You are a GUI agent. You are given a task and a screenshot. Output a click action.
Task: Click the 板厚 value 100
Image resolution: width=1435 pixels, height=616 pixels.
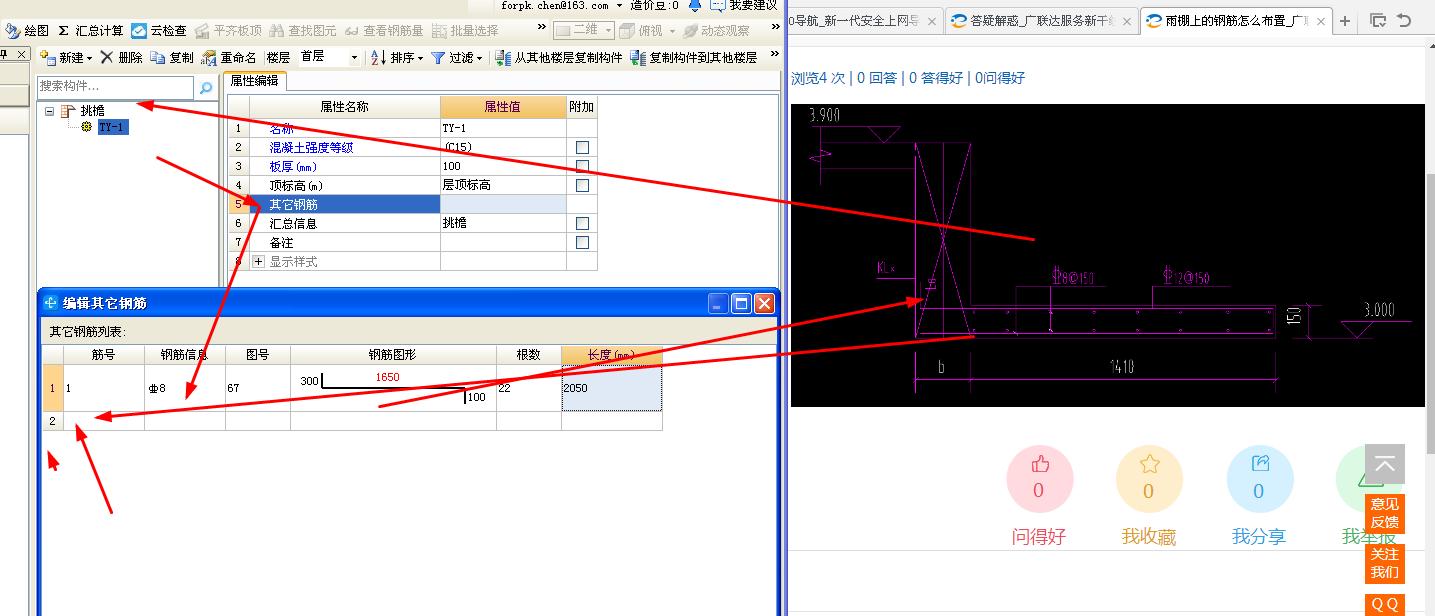click(503, 166)
